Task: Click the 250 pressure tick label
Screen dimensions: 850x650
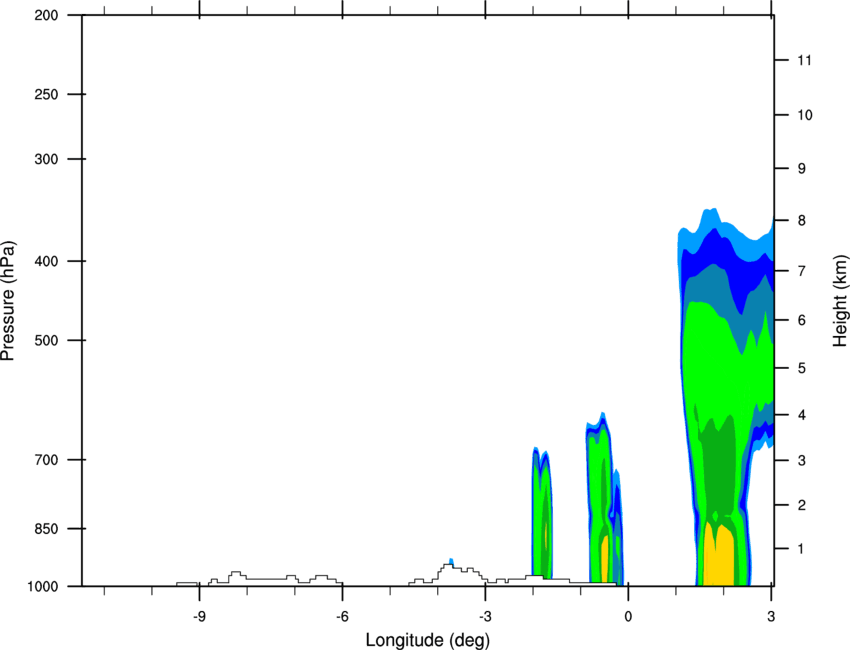Action: click(47, 94)
